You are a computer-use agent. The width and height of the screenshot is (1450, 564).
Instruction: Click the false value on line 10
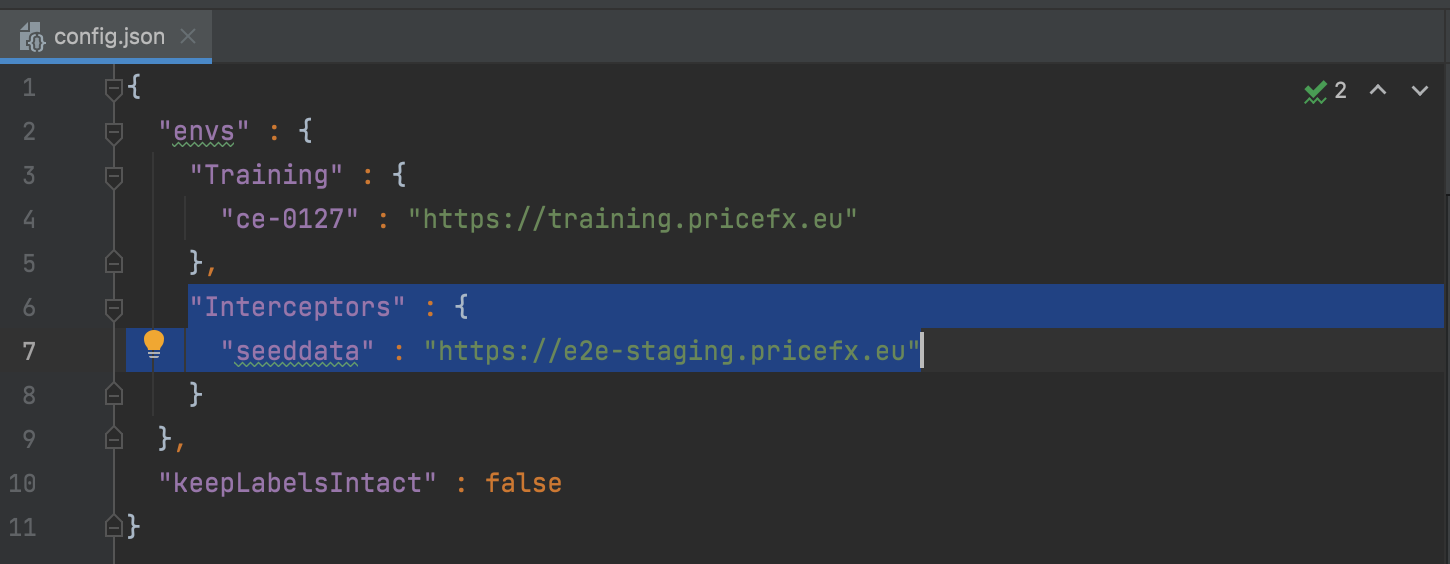click(x=523, y=483)
